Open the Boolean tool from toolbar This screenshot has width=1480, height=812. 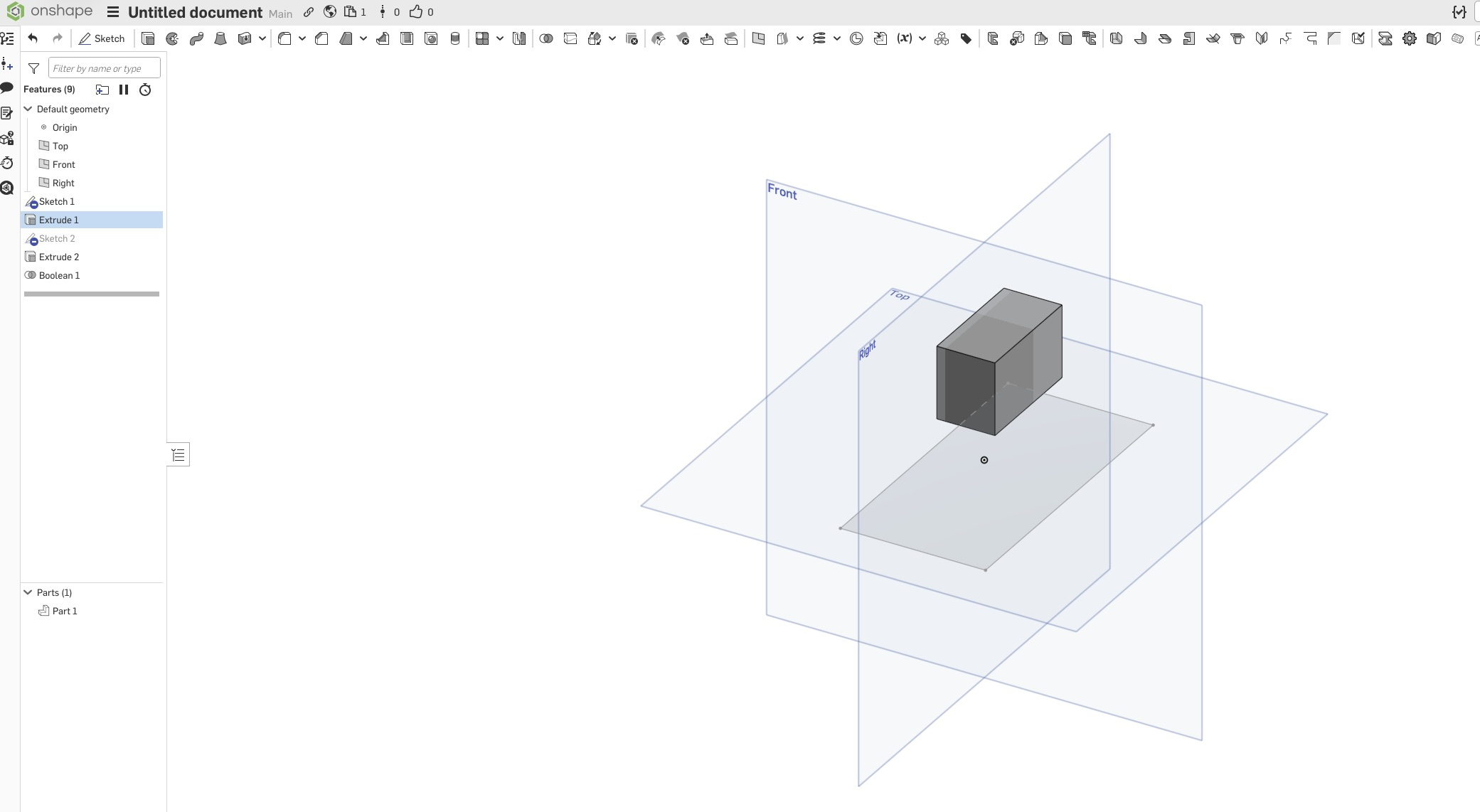546,38
